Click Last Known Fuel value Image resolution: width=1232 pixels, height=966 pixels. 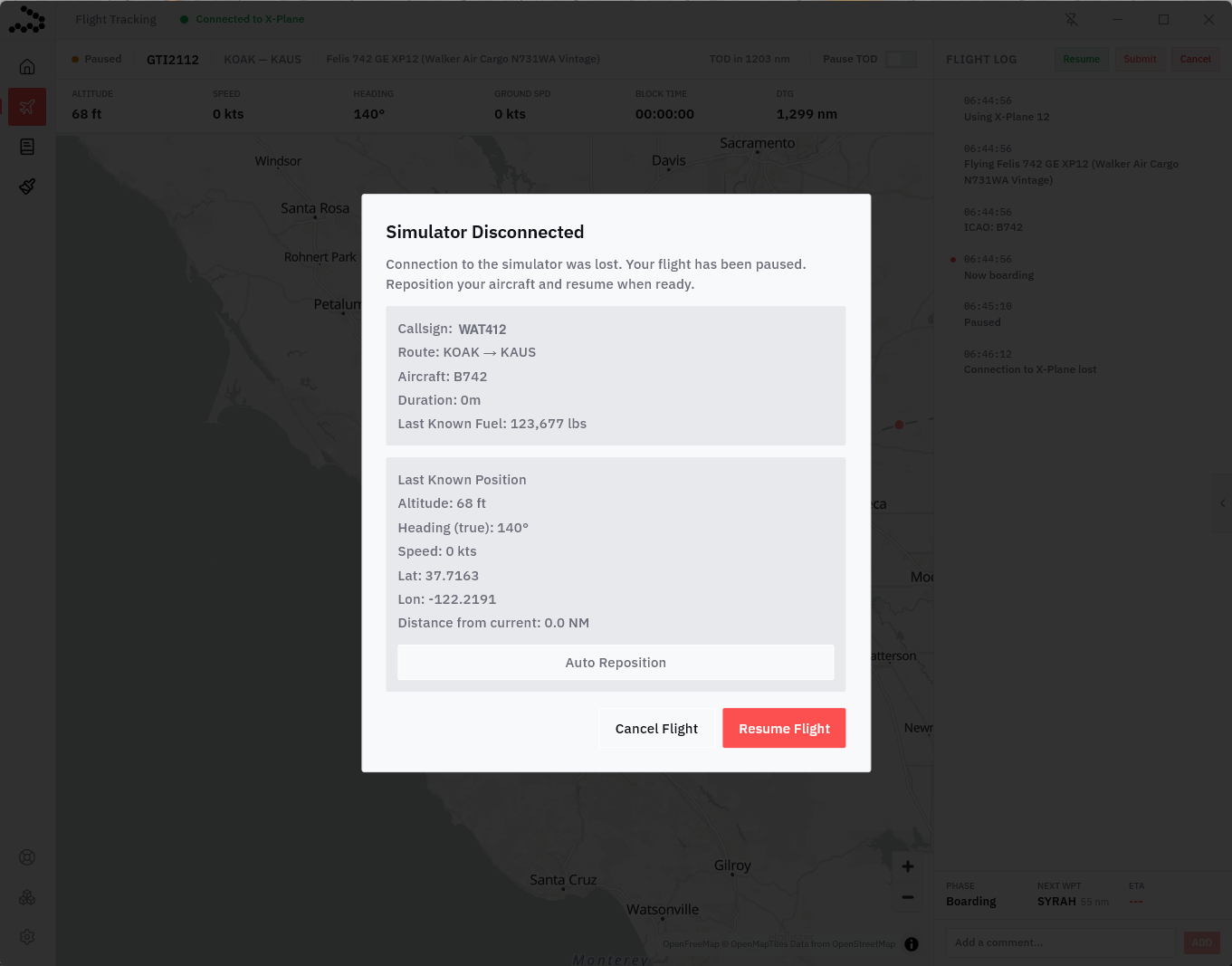(x=549, y=424)
